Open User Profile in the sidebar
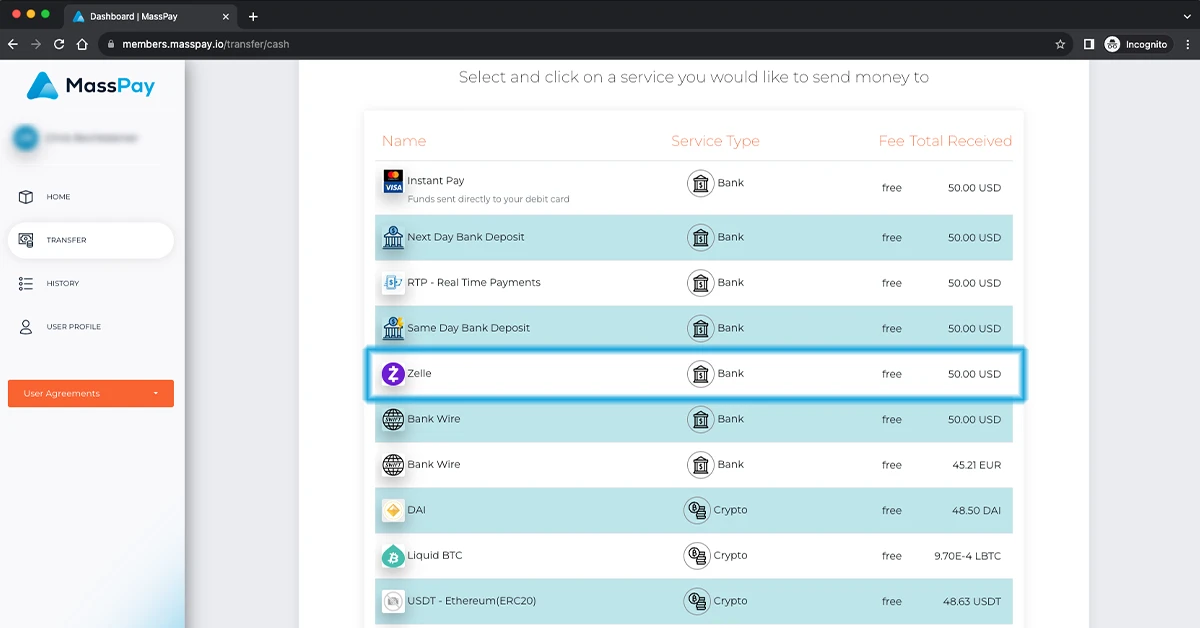Screen dimensions: 1200x628 point(73,327)
